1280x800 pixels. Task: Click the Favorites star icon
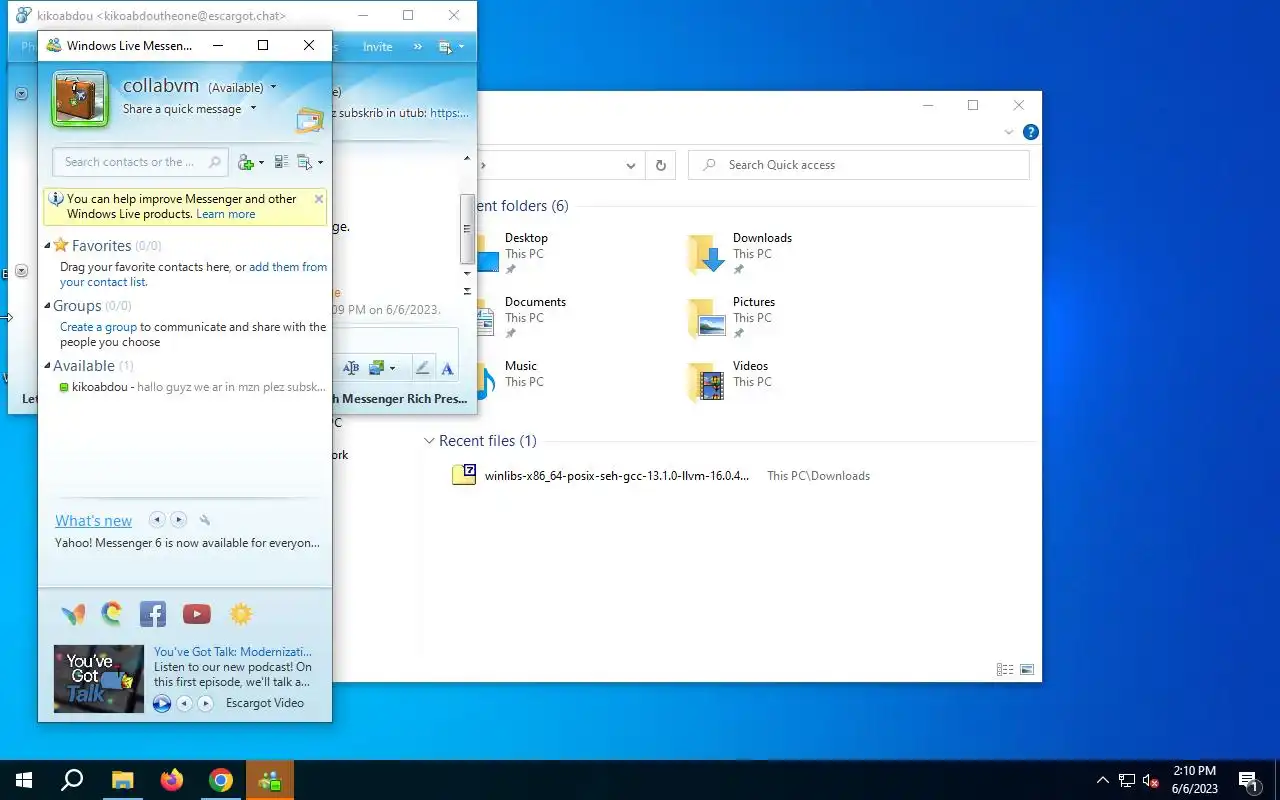[x=61, y=245]
